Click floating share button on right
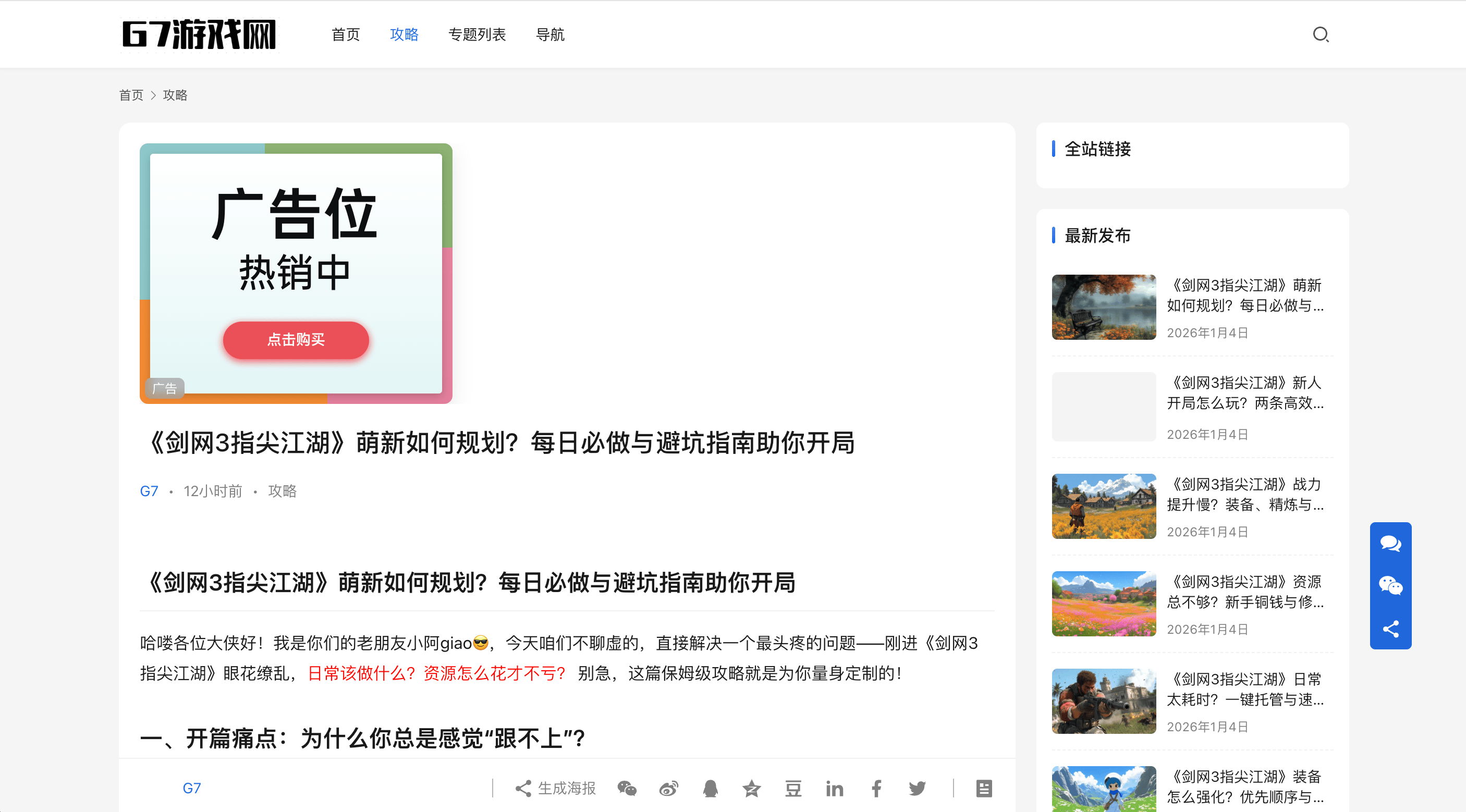The height and width of the screenshot is (812, 1466). click(x=1390, y=629)
